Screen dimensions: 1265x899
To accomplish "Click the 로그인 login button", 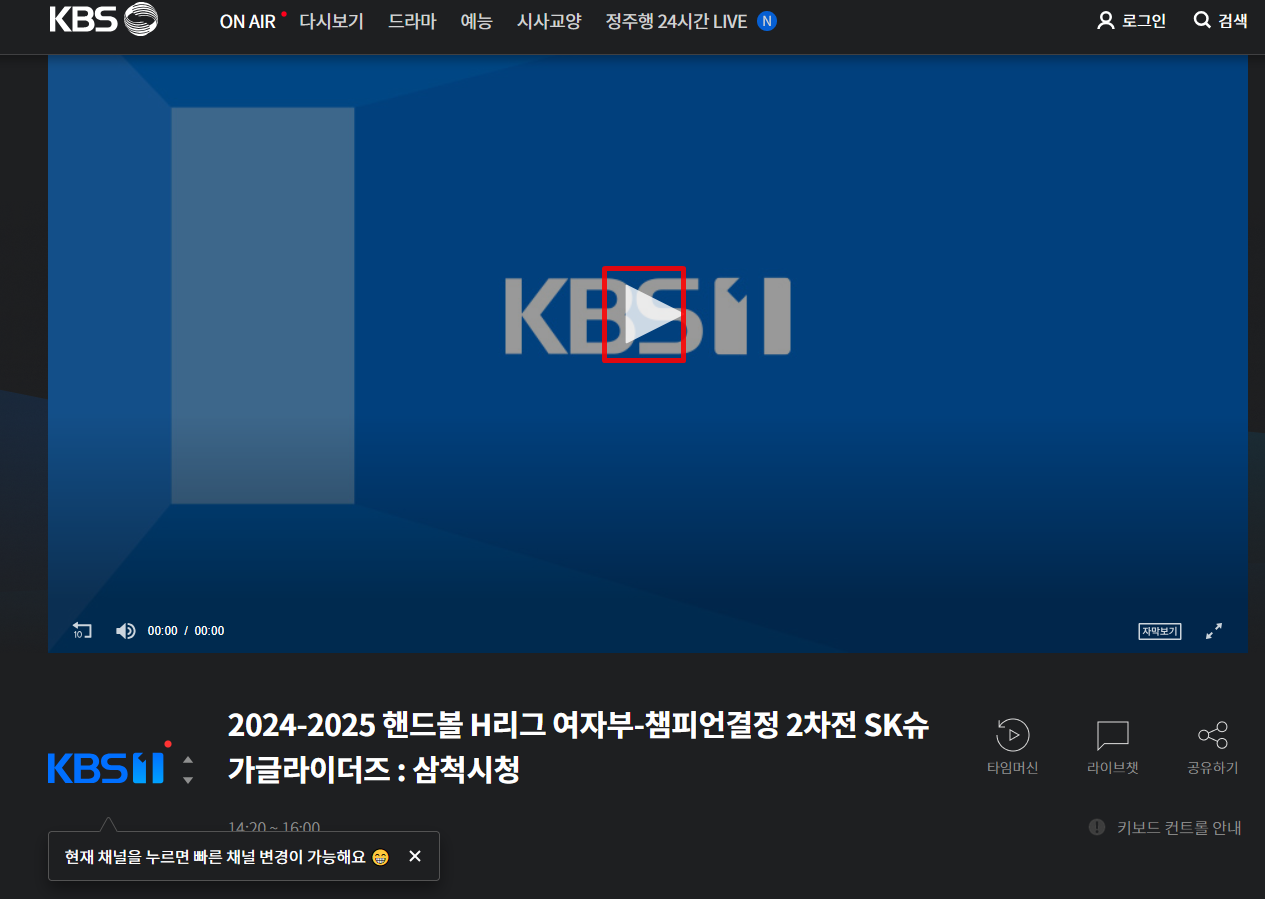I will pos(1131,20).
